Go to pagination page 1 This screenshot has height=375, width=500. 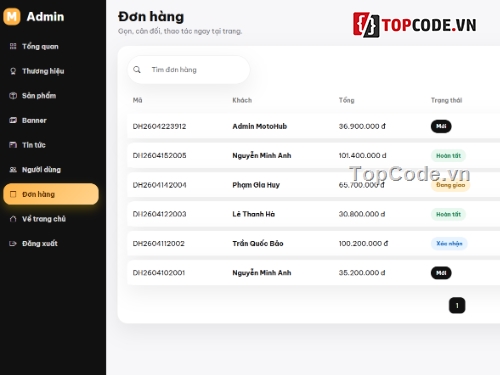(457, 305)
